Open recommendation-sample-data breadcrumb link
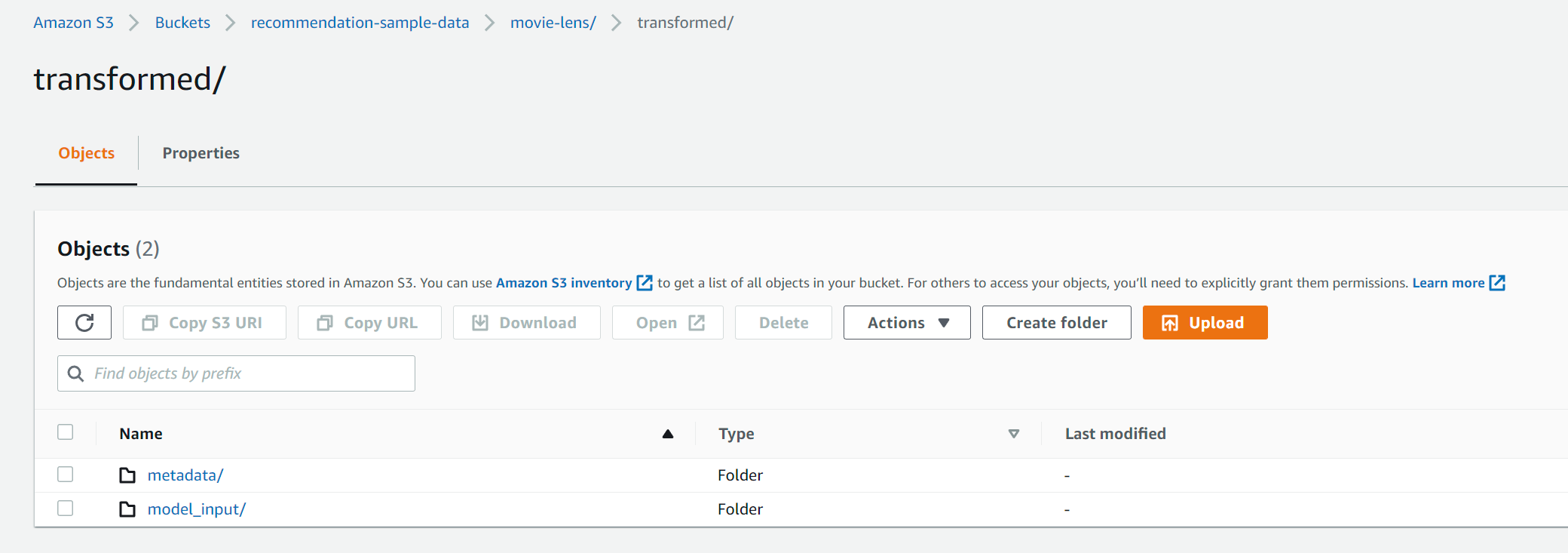1568x553 pixels. click(360, 23)
